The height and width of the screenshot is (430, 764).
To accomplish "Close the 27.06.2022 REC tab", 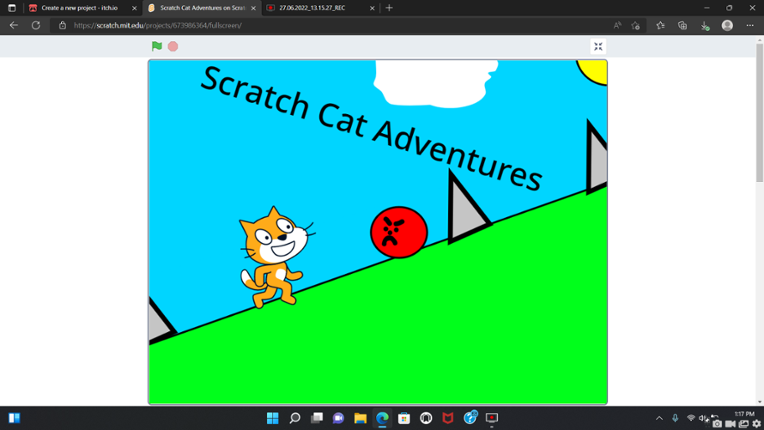I will coord(372,8).
